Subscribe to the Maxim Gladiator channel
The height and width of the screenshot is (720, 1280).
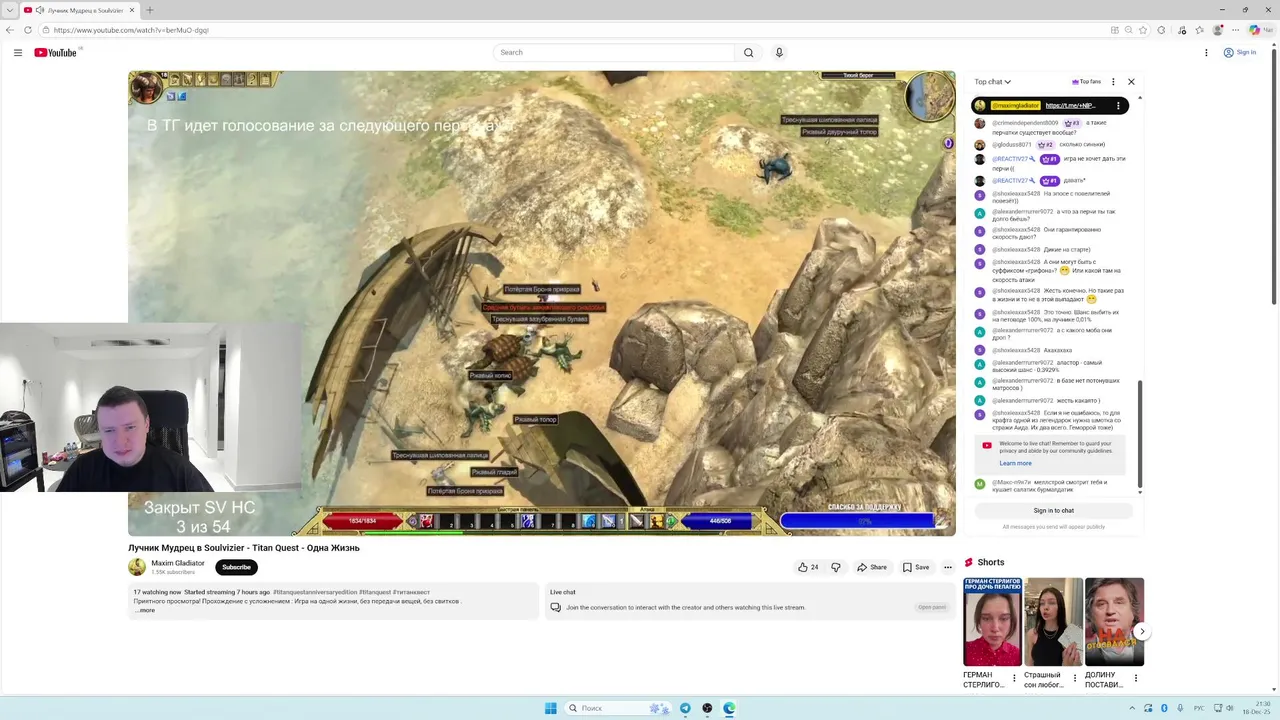pyautogui.click(x=236, y=567)
